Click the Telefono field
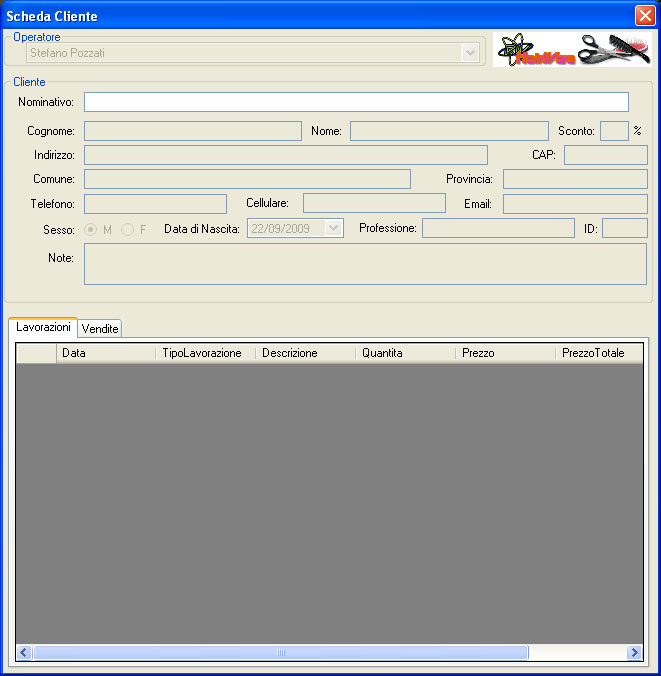This screenshot has height=676, width=661. point(155,204)
